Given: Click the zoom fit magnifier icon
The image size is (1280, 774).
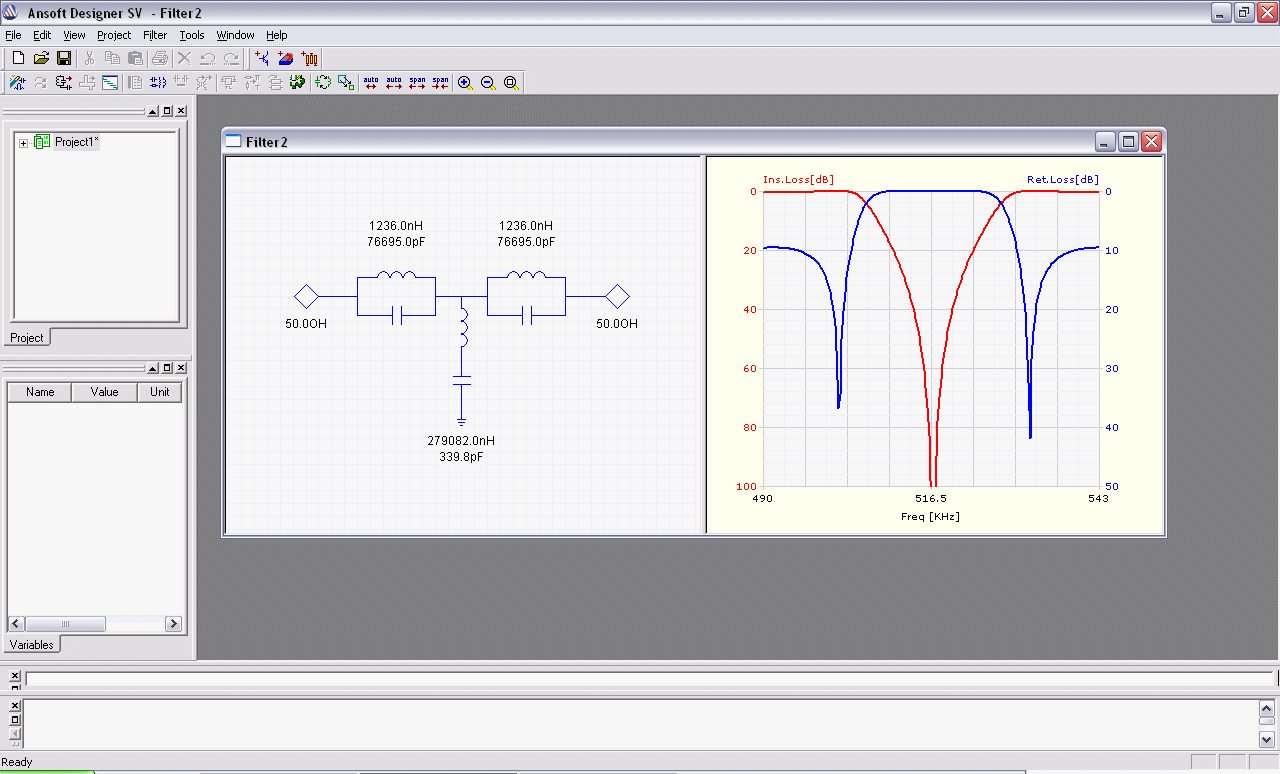Looking at the screenshot, I should coord(511,82).
